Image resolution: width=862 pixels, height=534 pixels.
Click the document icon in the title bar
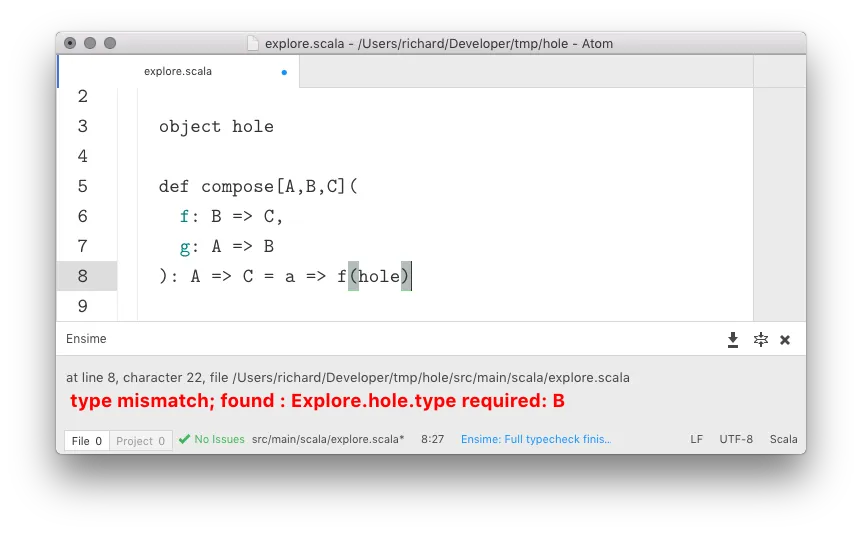[253, 43]
